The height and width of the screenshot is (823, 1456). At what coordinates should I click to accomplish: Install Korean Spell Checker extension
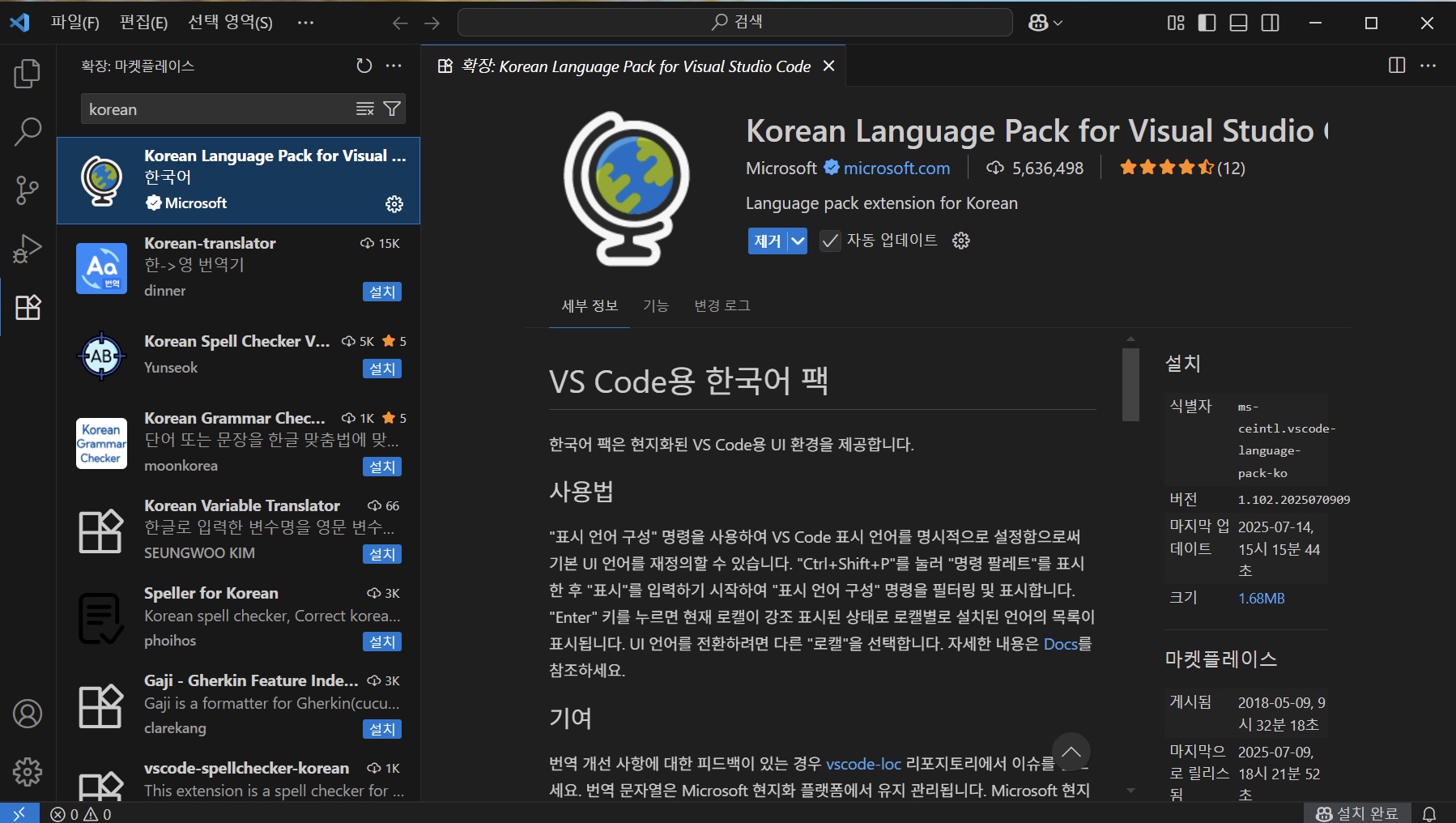(x=382, y=369)
